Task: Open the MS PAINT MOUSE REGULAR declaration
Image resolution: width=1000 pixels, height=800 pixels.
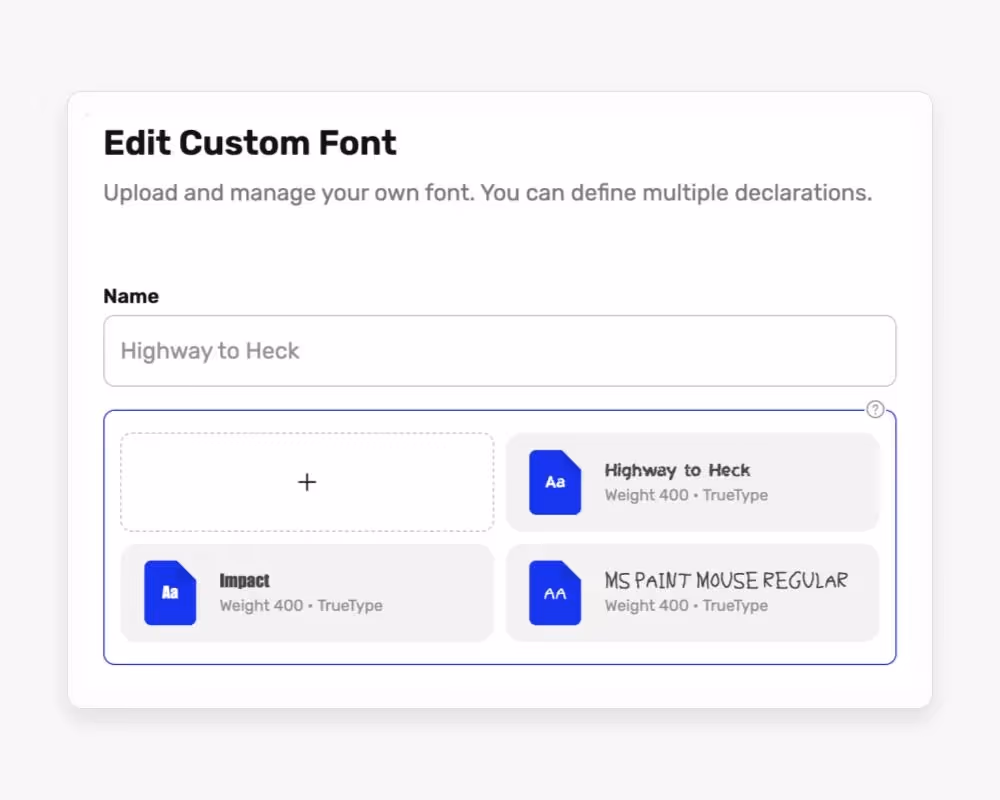Action: pos(693,592)
